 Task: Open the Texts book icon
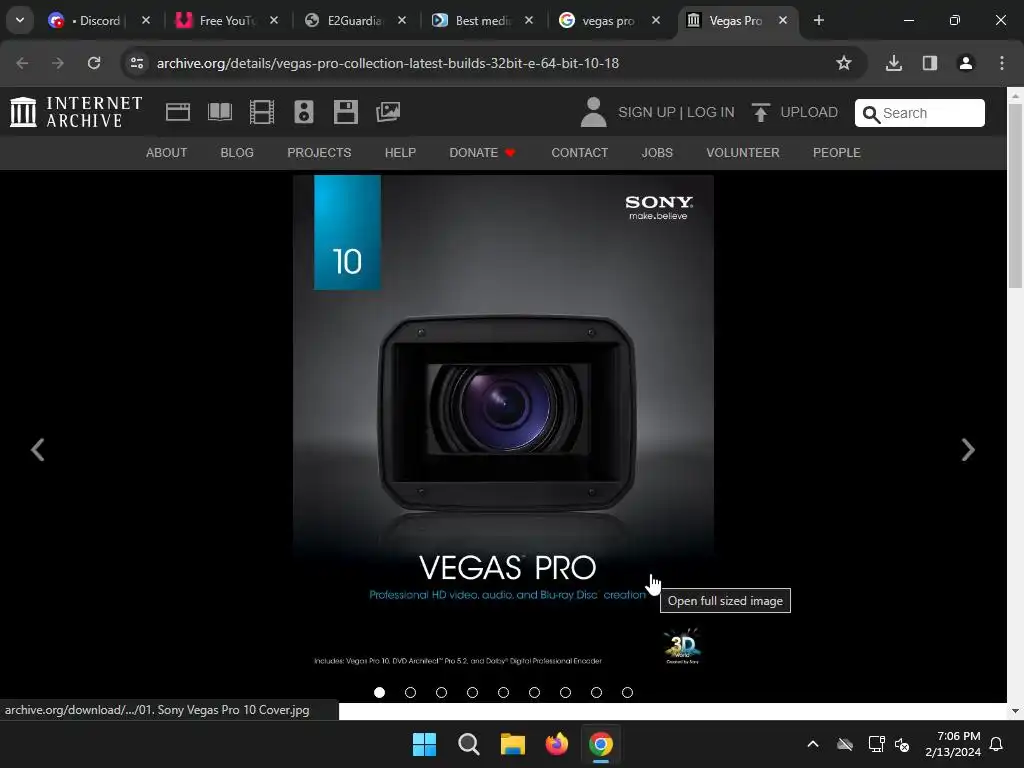[x=219, y=112]
